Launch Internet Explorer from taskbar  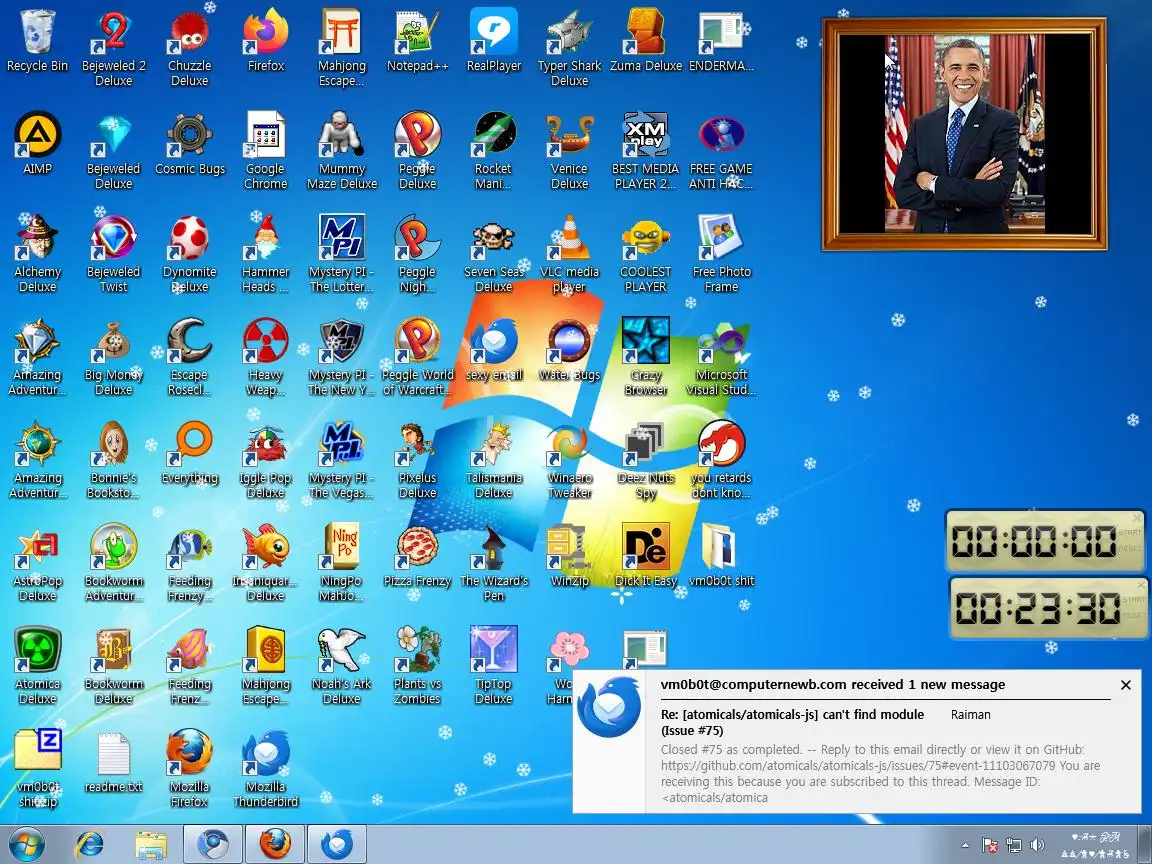[90, 844]
